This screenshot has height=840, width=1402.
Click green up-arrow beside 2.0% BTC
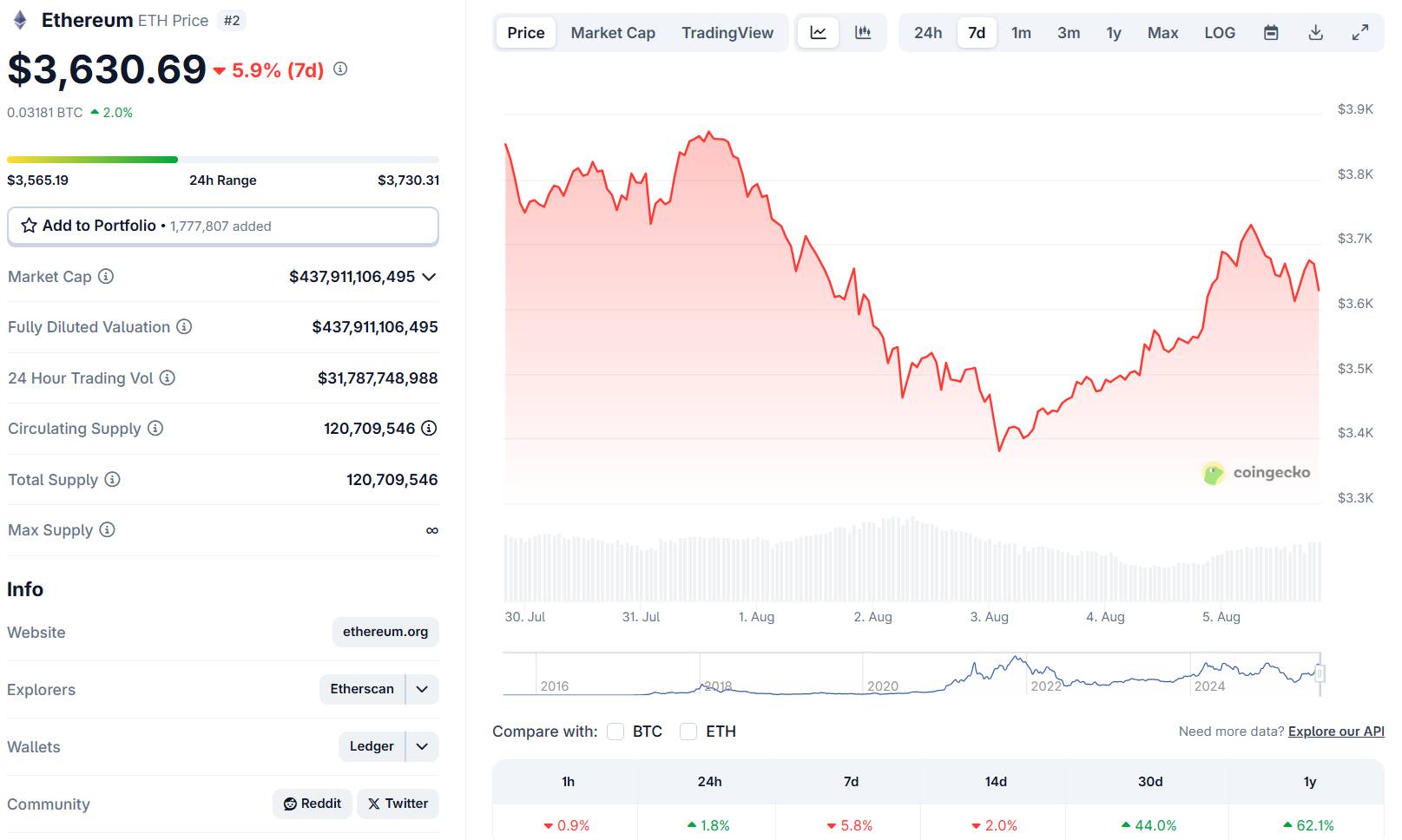[x=95, y=112]
